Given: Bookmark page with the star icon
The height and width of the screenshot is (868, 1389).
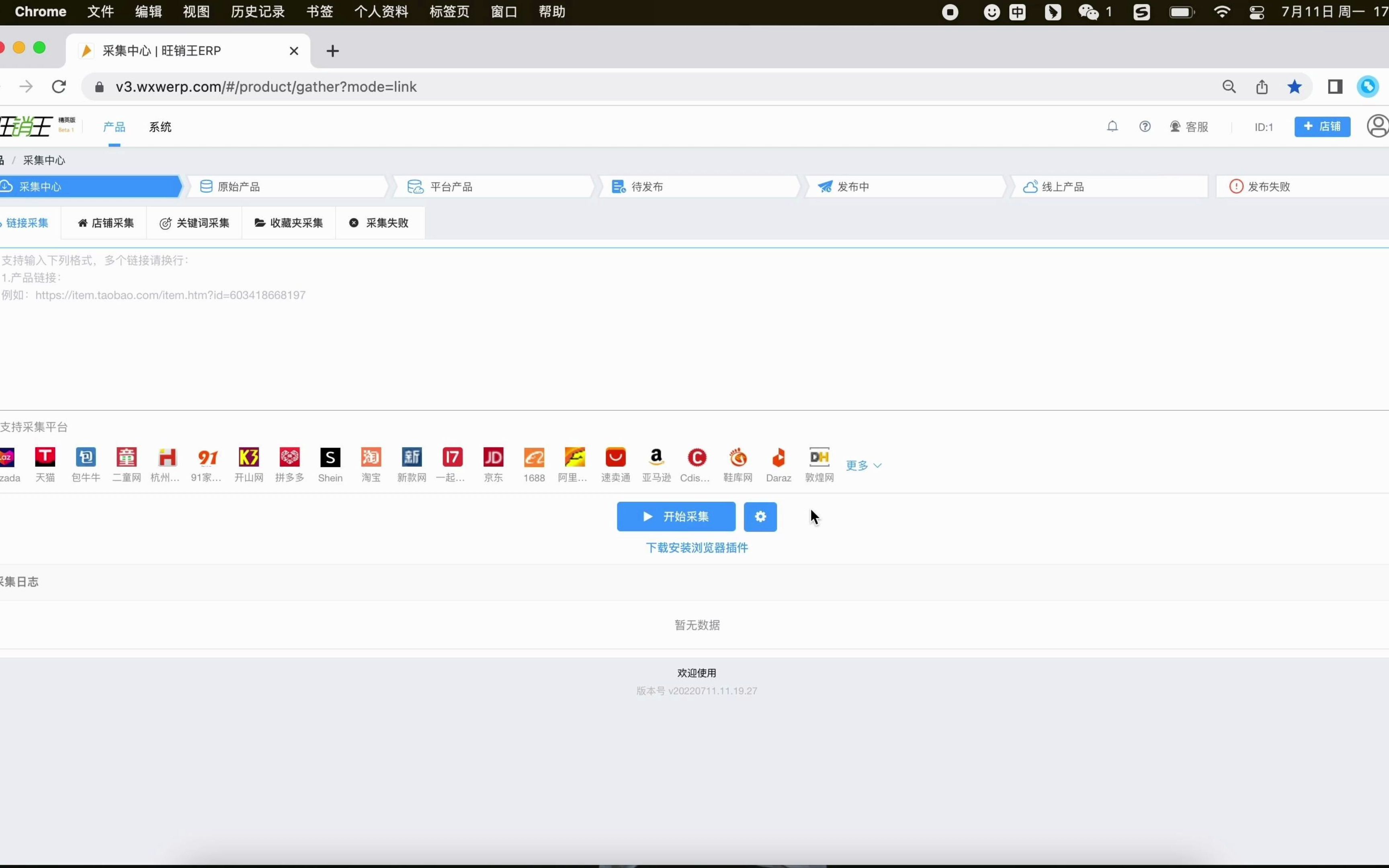Looking at the screenshot, I should 1294,87.
